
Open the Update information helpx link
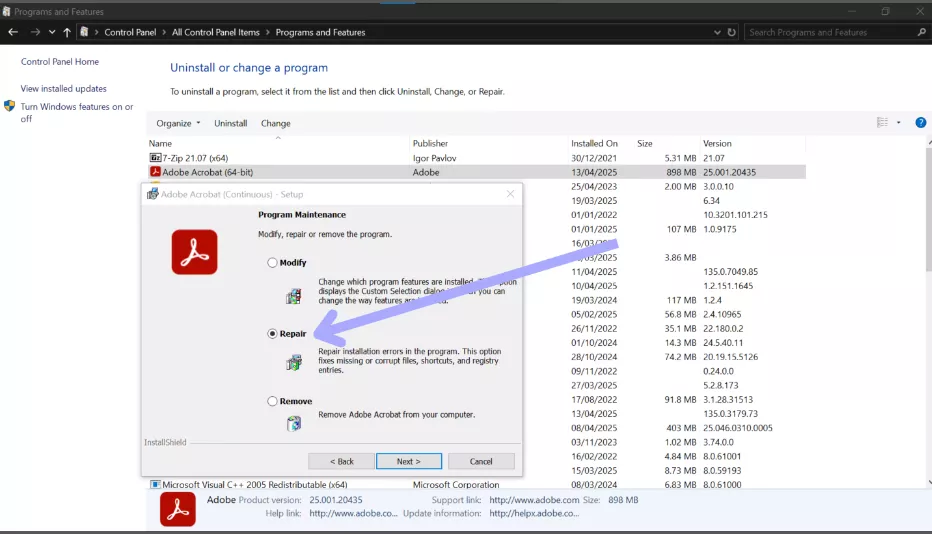pos(534,513)
